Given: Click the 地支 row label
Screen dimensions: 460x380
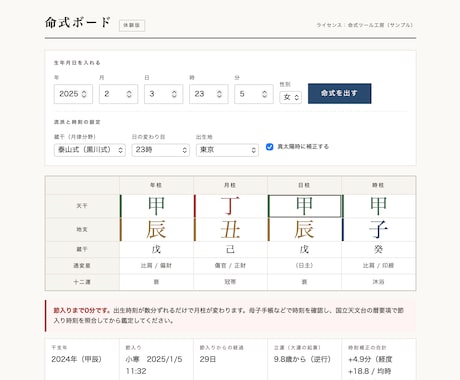Looking at the screenshot, I should coord(82,230).
